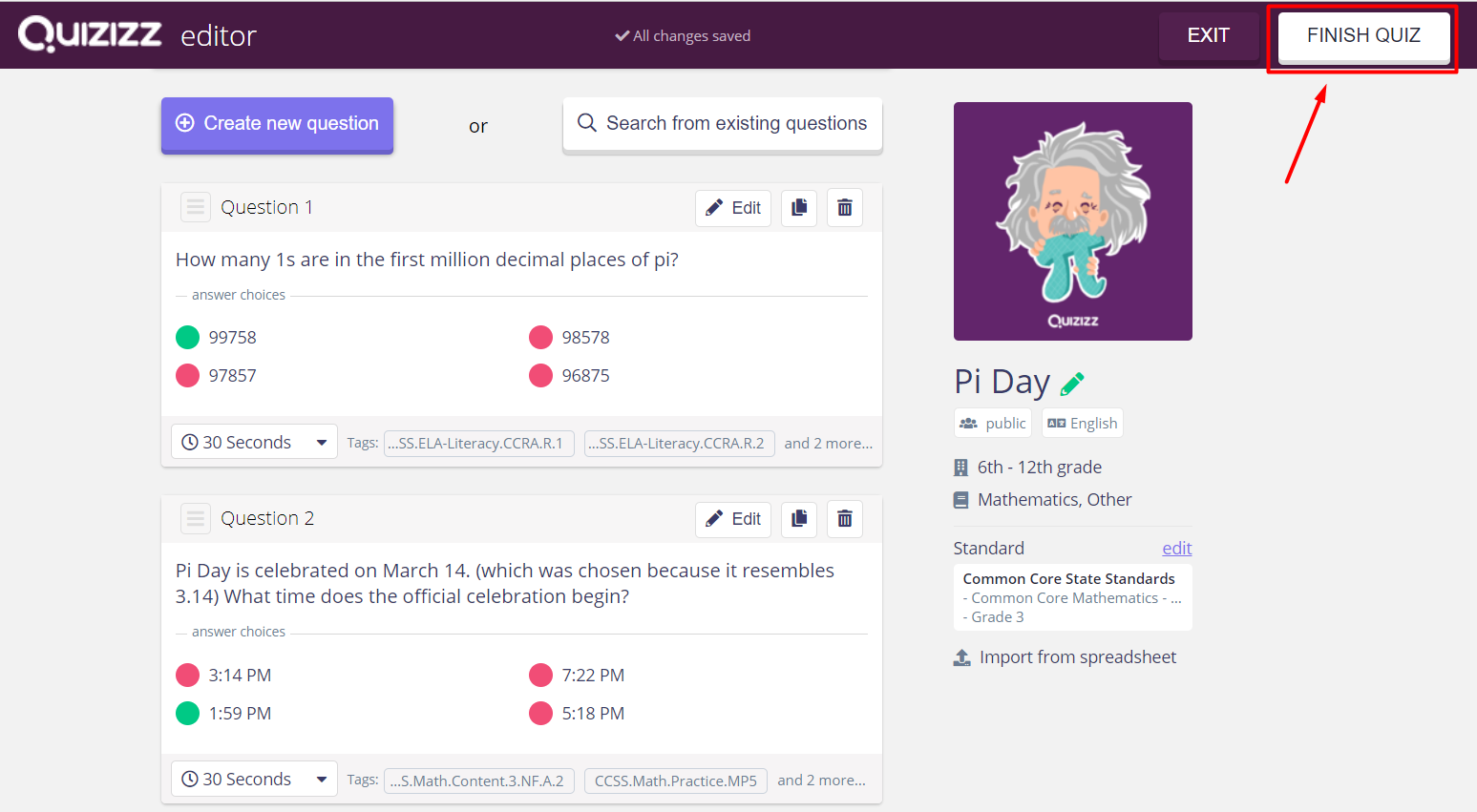Select the Edit pencil for Question 2

[x=733, y=518]
